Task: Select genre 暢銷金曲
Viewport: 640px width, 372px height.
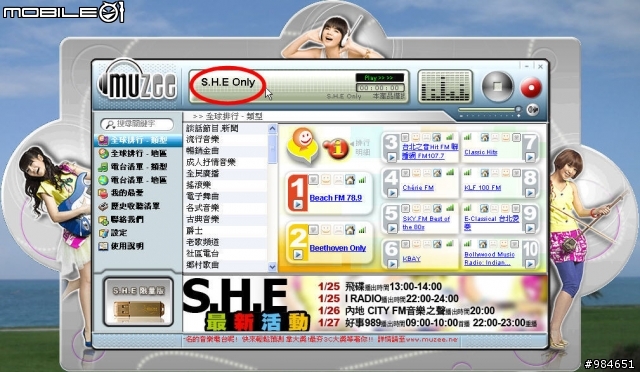Action: click(226, 151)
